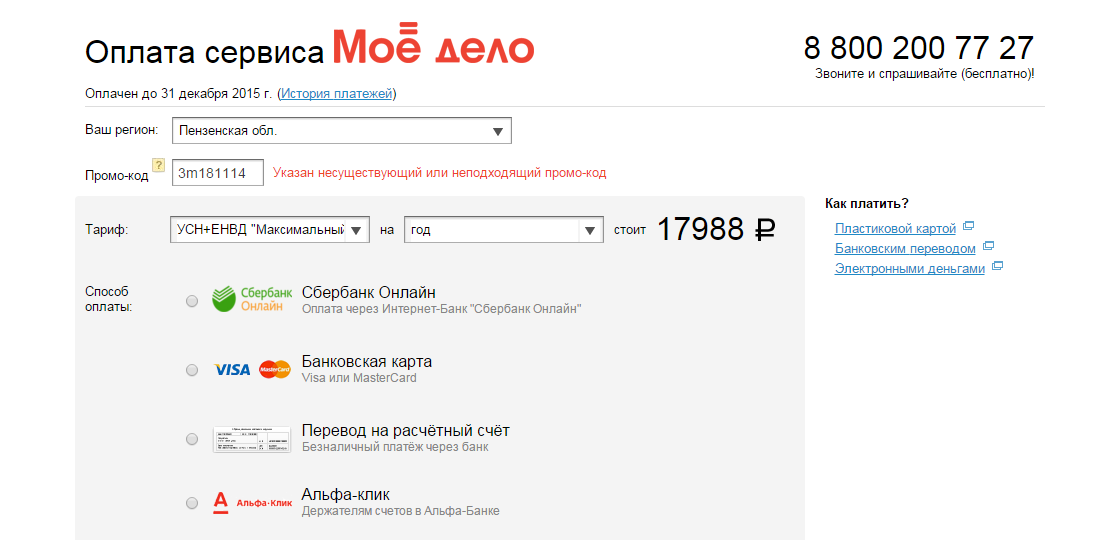Pick the Альфа-клик payment radio button
The width and height of the screenshot is (1093, 540).
coord(192,503)
